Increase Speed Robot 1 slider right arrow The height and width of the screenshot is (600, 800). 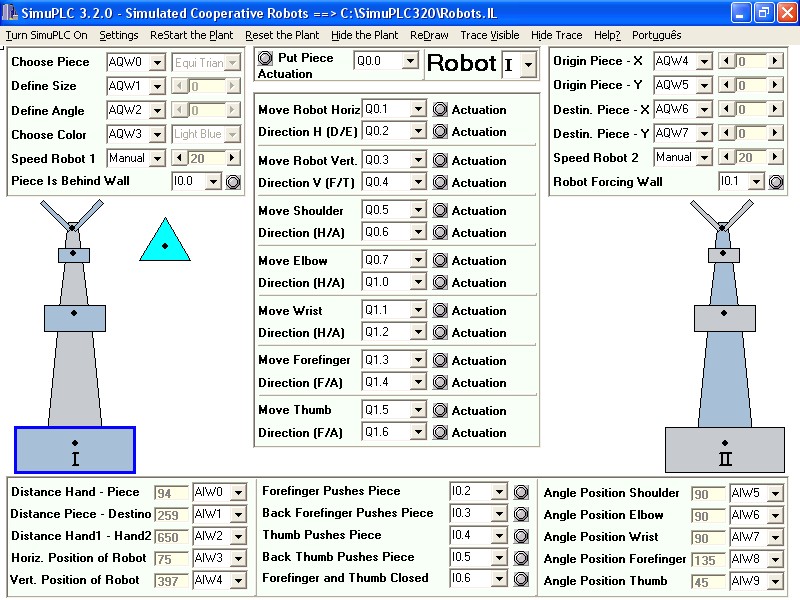[233, 158]
